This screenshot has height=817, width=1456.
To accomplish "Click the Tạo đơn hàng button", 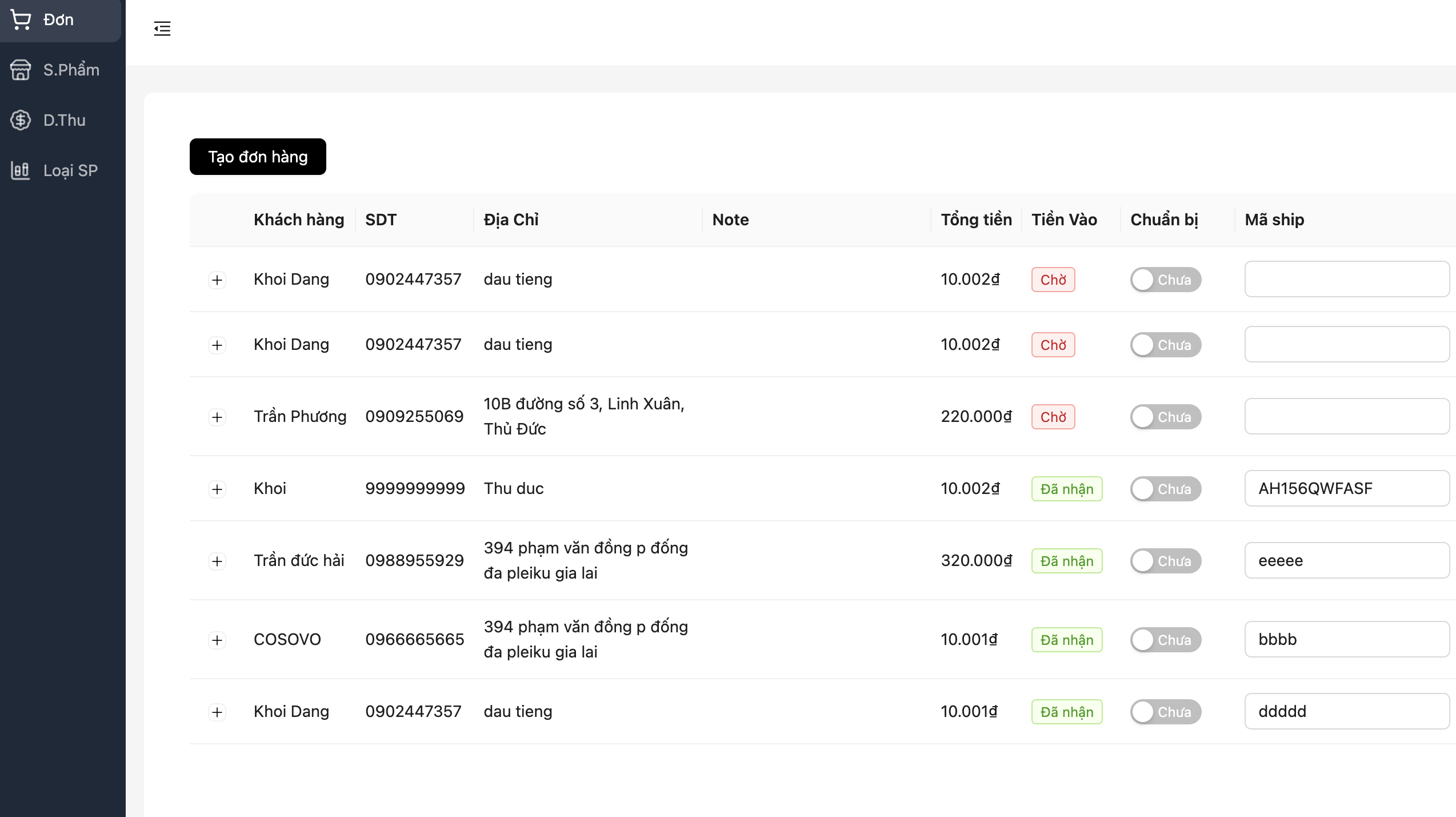I will tap(258, 157).
